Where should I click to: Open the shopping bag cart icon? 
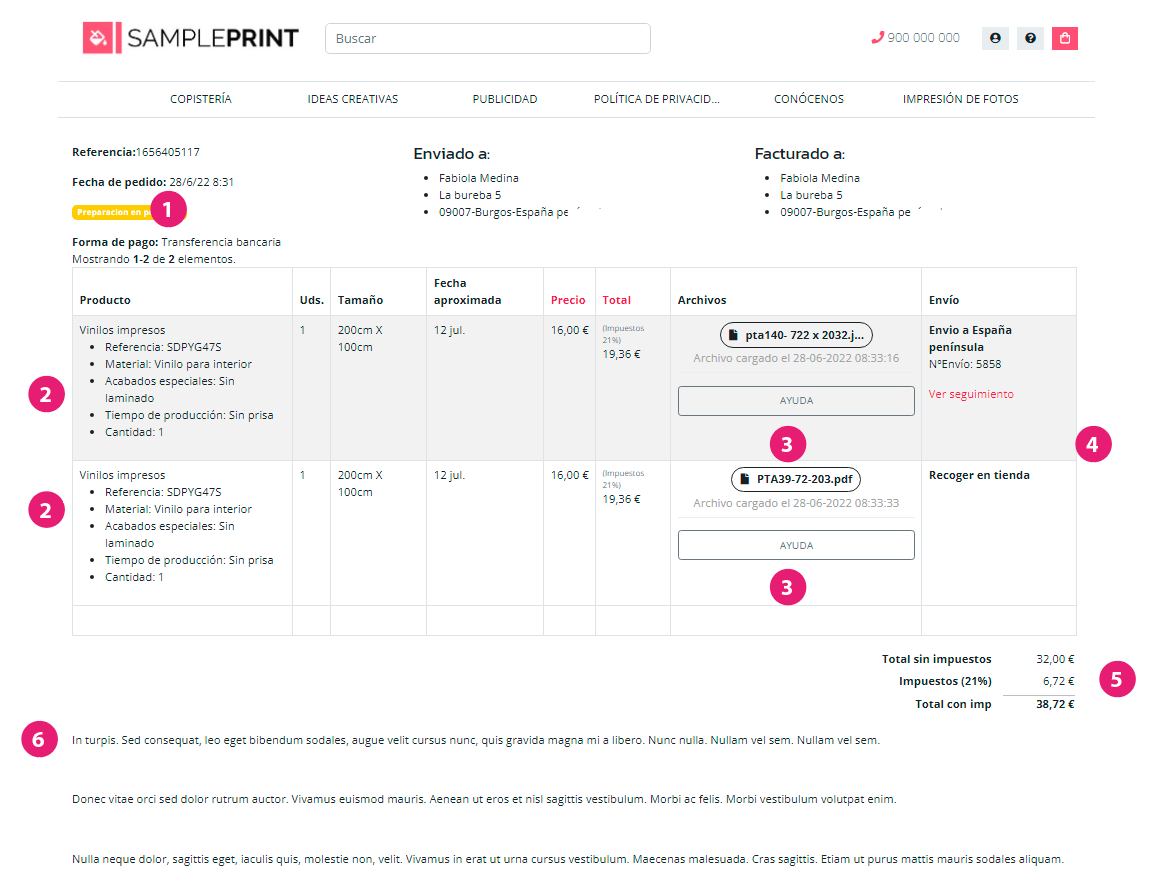coord(1064,38)
